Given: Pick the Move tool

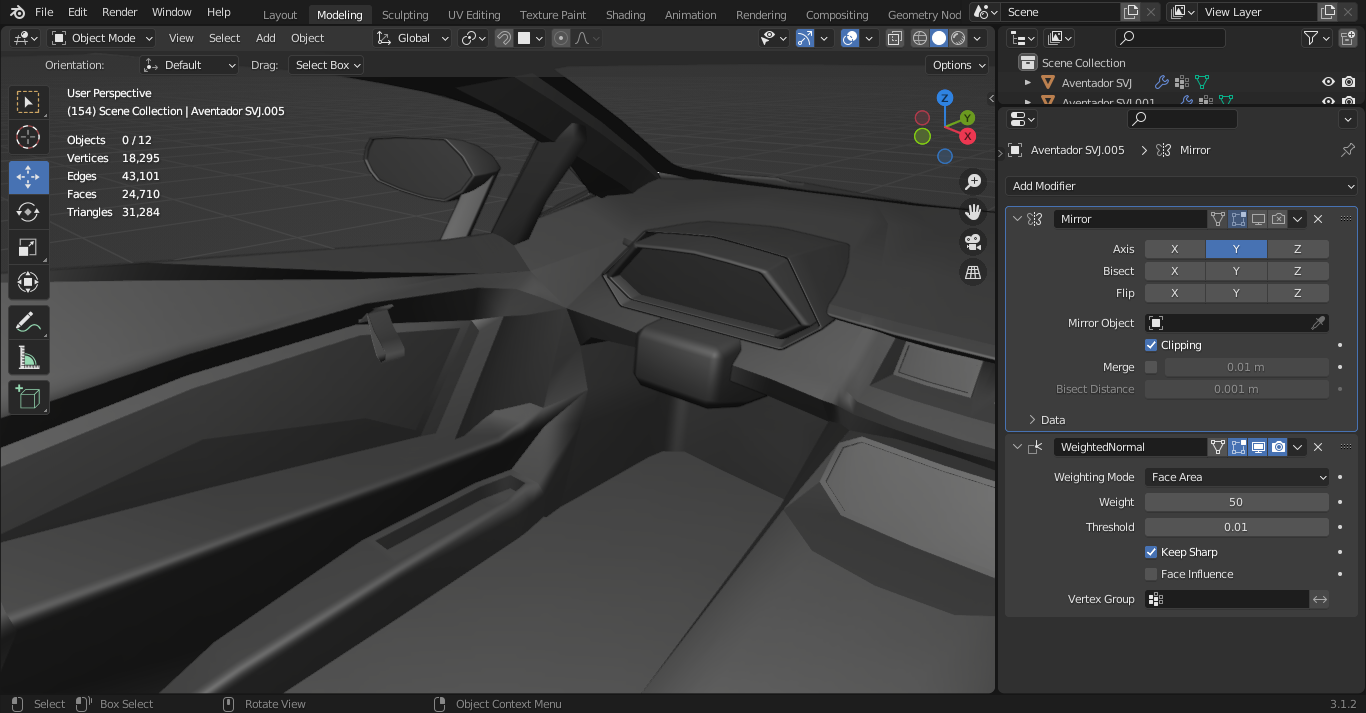Looking at the screenshot, I should pos(28,176).
